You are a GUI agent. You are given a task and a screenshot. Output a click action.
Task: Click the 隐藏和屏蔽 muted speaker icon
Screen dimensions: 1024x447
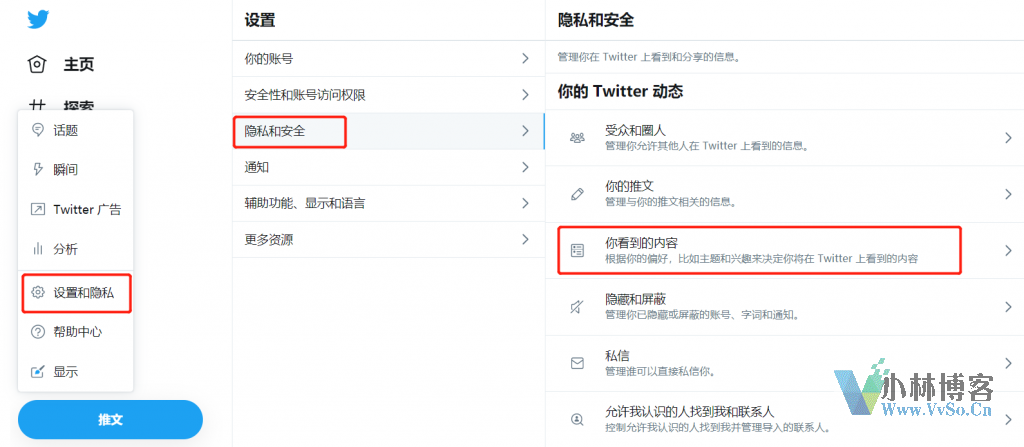(x=577, y=306)
